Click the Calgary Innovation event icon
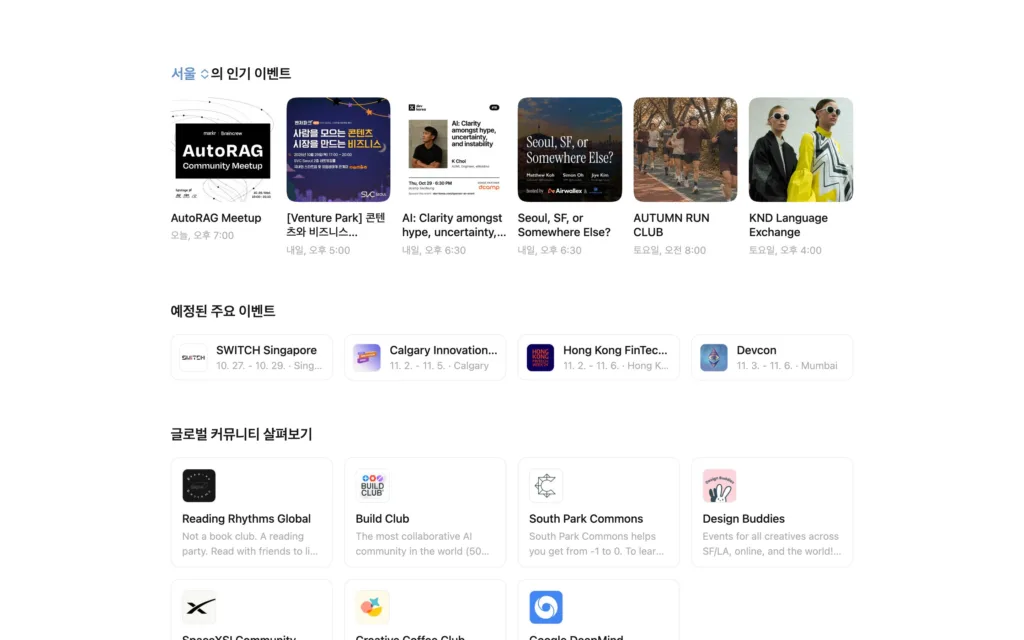Screen dimensions: 1024x640 tap(367, 358)
